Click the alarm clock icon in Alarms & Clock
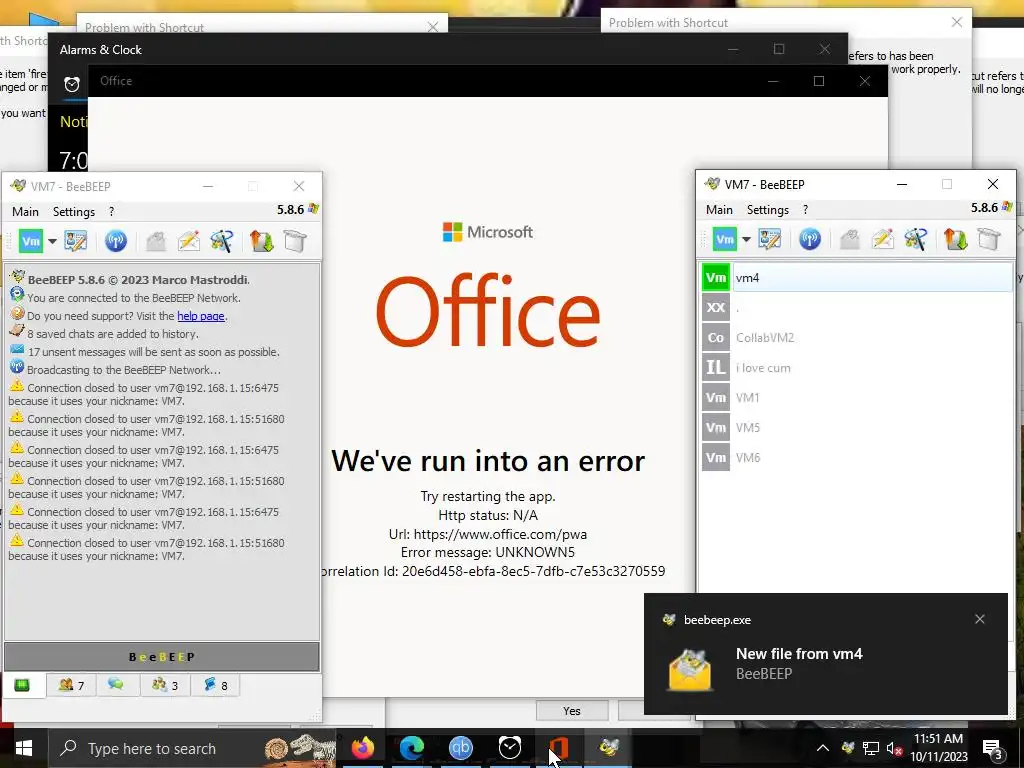Viewport: 1024px width, 768px height. (x=72, y=84)
